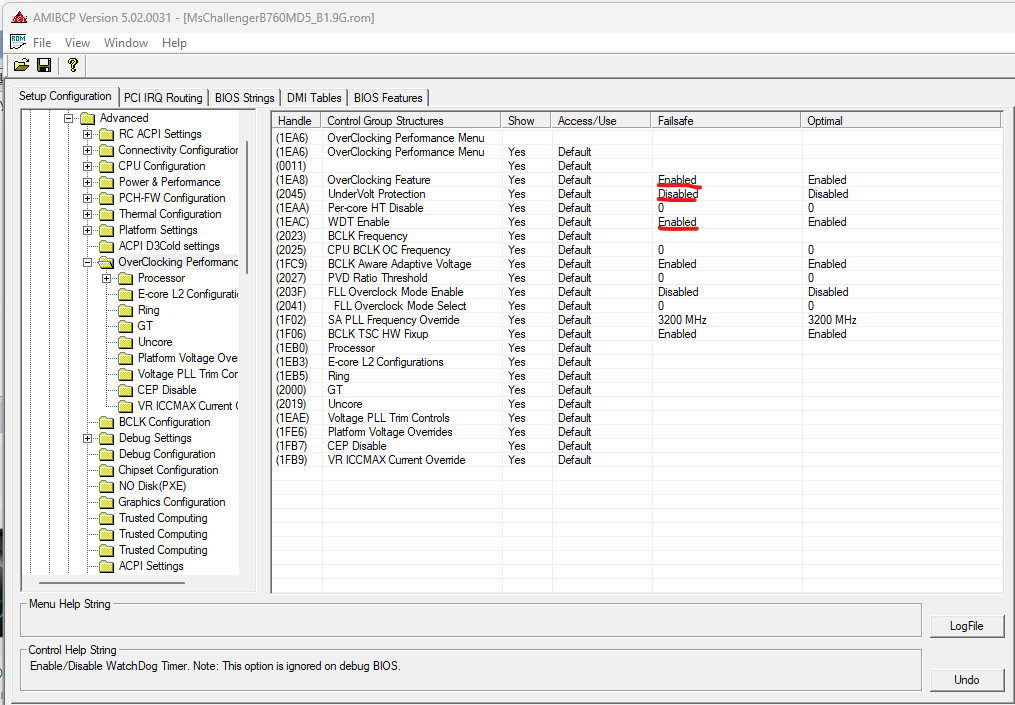Image resolution: width=1015 pixels, height=705 pixels.
Task: Expand the CPU Configuration node
Action: (87, 166)
